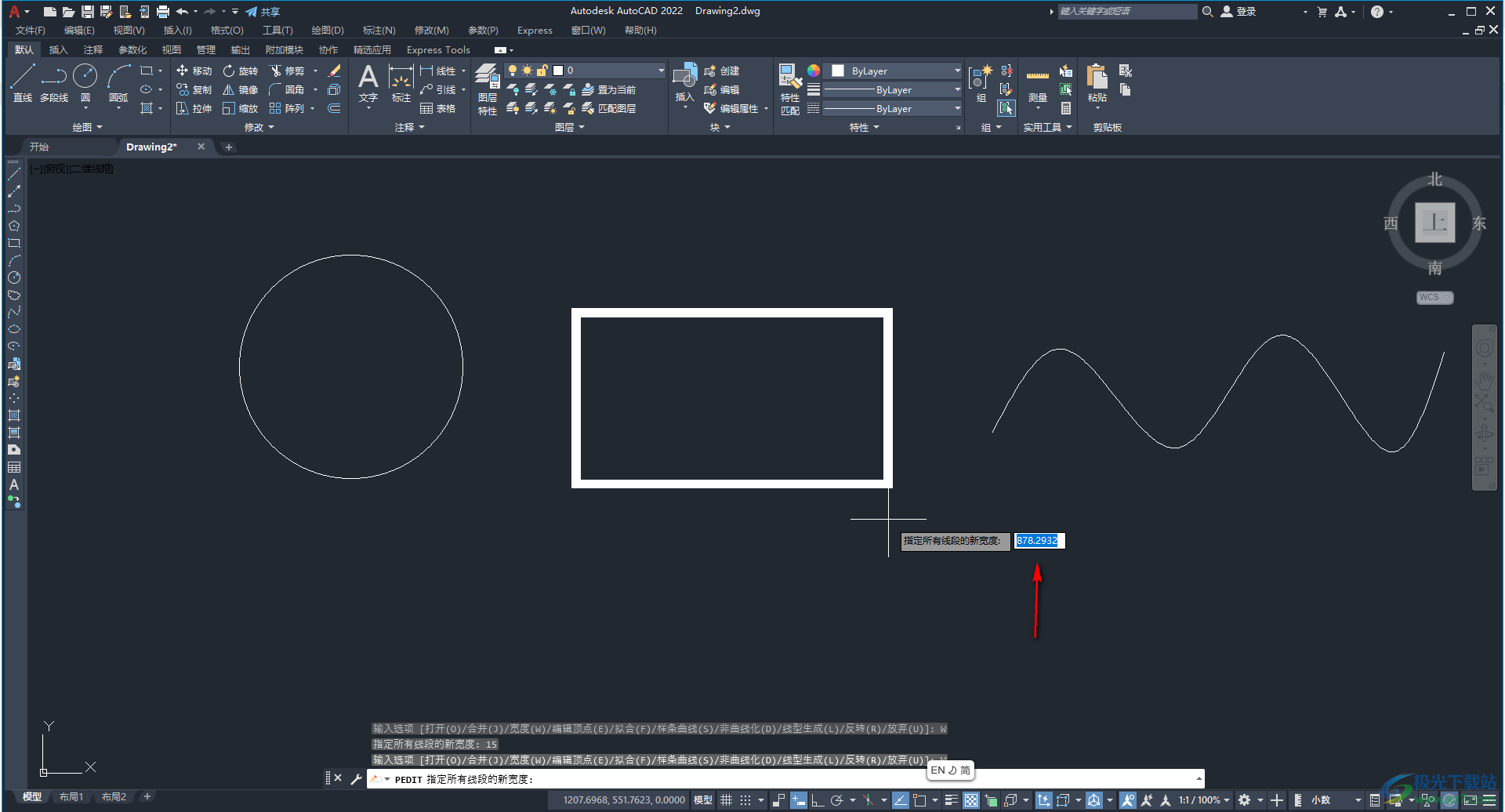Click the 阵列 (Array) tool
This screenshot has height=812, width=1505.
coord(287,108)
